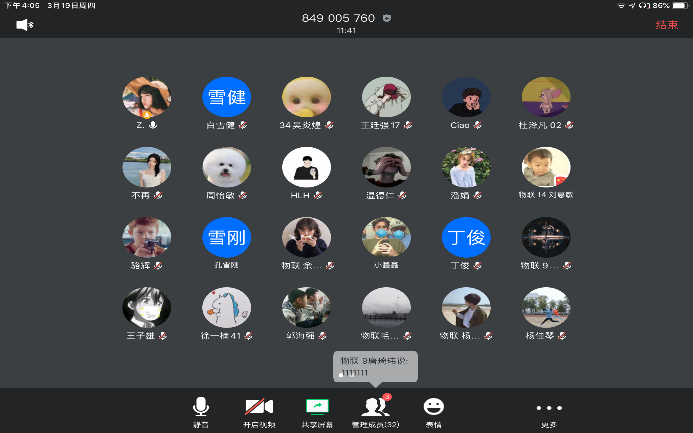Screen dimensions: 693x433
Task: Start screen sharing with 共享屏幕 icon
Action: click(x=317, y=407)
